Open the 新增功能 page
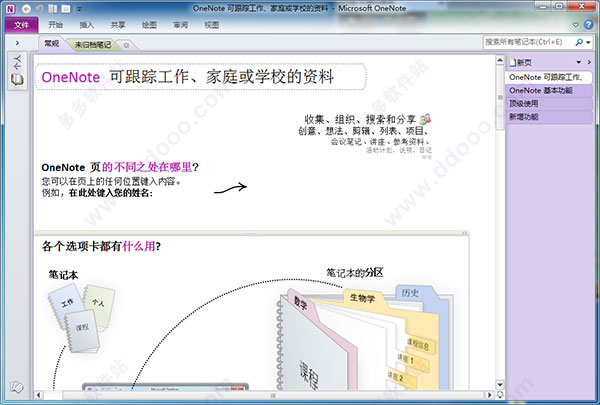600x405 pixels. pos(548,117)
